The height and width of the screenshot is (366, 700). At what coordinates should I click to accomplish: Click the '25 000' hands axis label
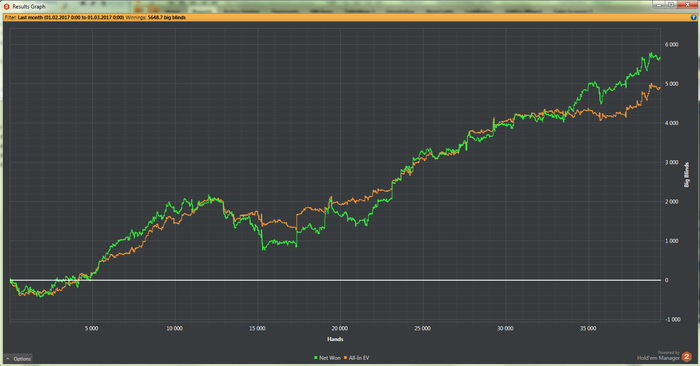tap(422, 329)
